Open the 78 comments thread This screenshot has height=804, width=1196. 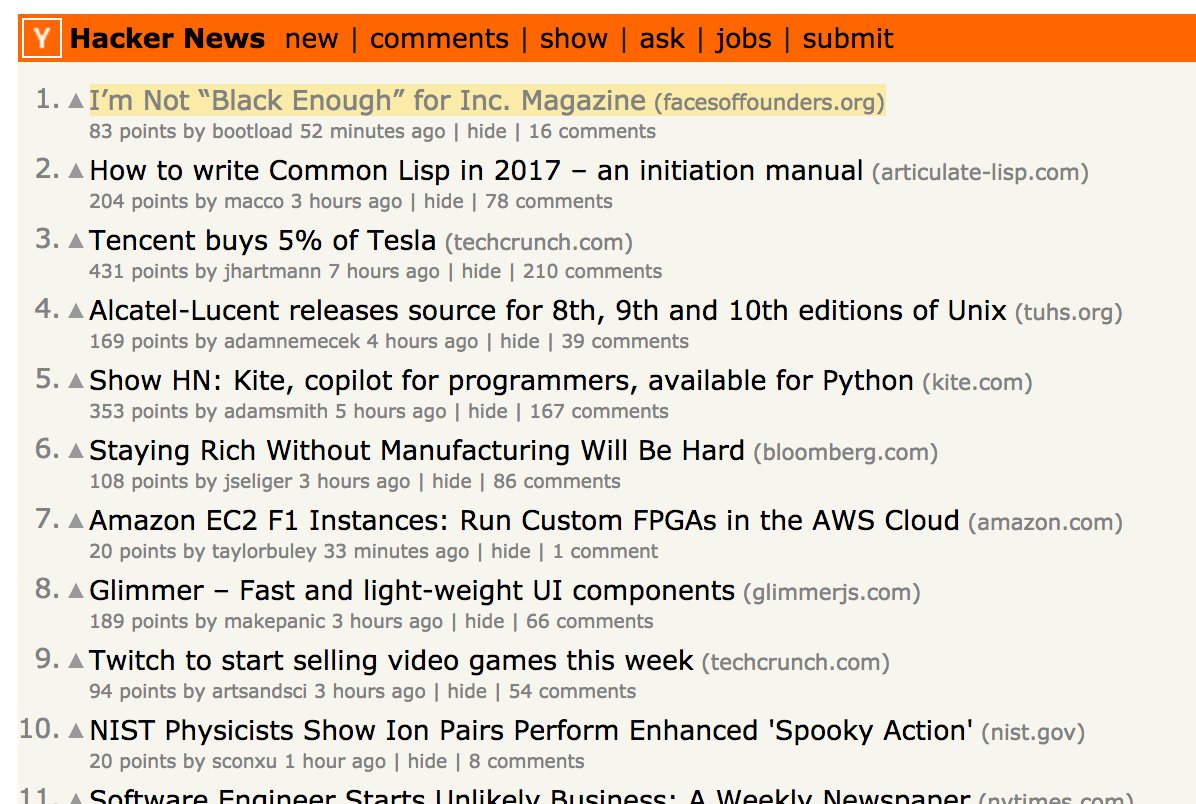click(x=548, y=201)
